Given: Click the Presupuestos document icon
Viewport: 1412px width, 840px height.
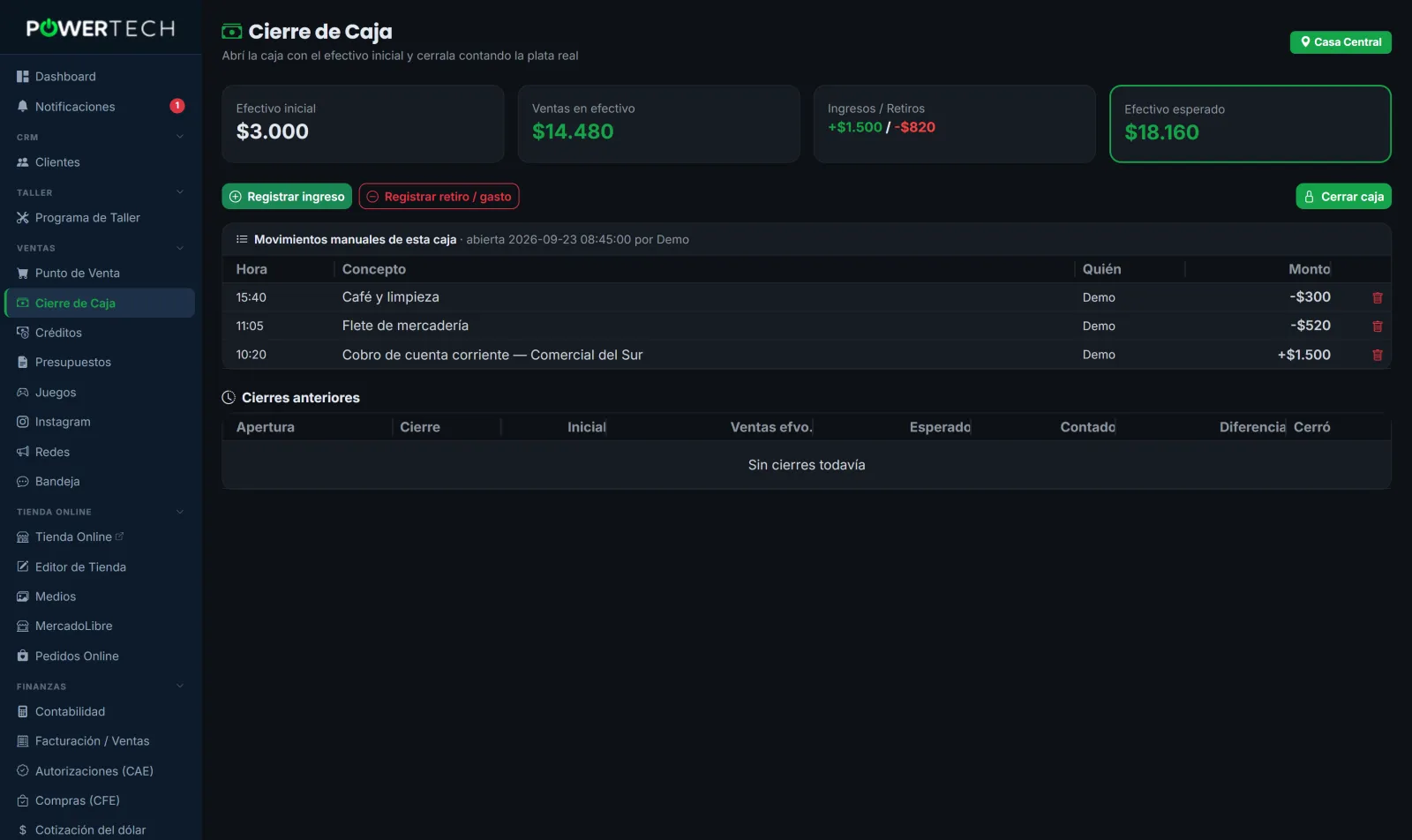Looking at the screenshot, I should (x=23, y=363).
